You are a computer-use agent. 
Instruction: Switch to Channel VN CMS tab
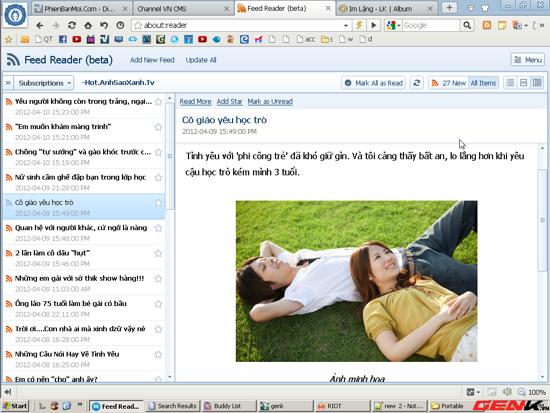[183, 8]
